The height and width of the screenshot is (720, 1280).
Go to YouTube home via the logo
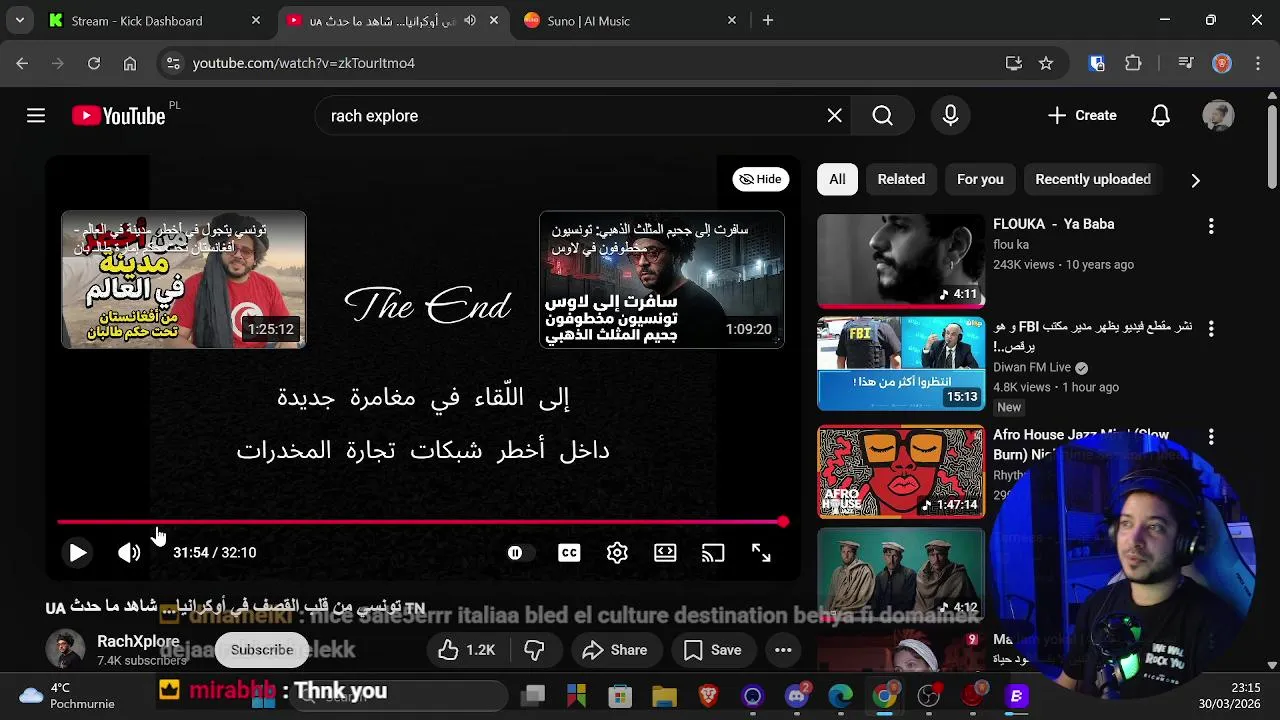118,116
